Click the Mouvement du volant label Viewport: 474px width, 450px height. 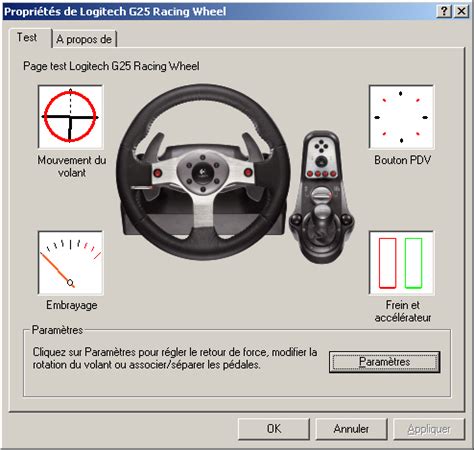point(72,166)
